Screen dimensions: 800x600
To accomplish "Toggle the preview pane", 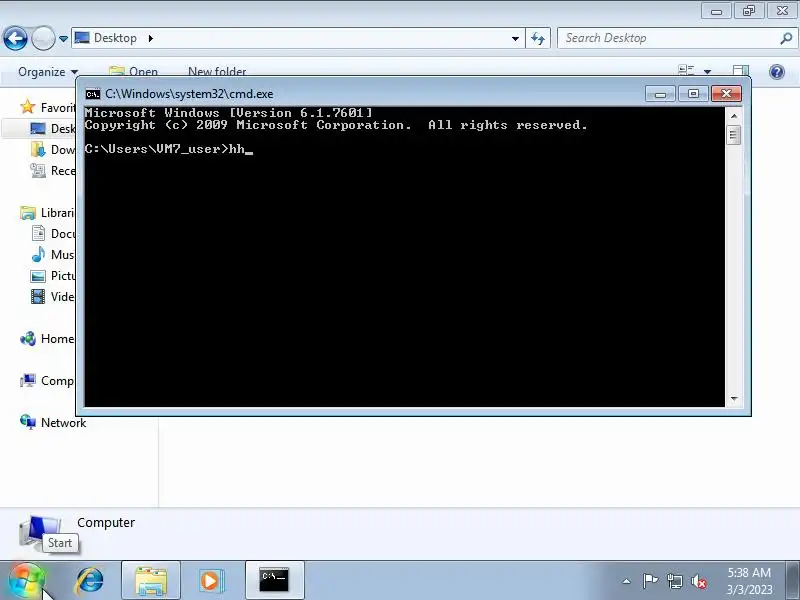I will [740, 71].
